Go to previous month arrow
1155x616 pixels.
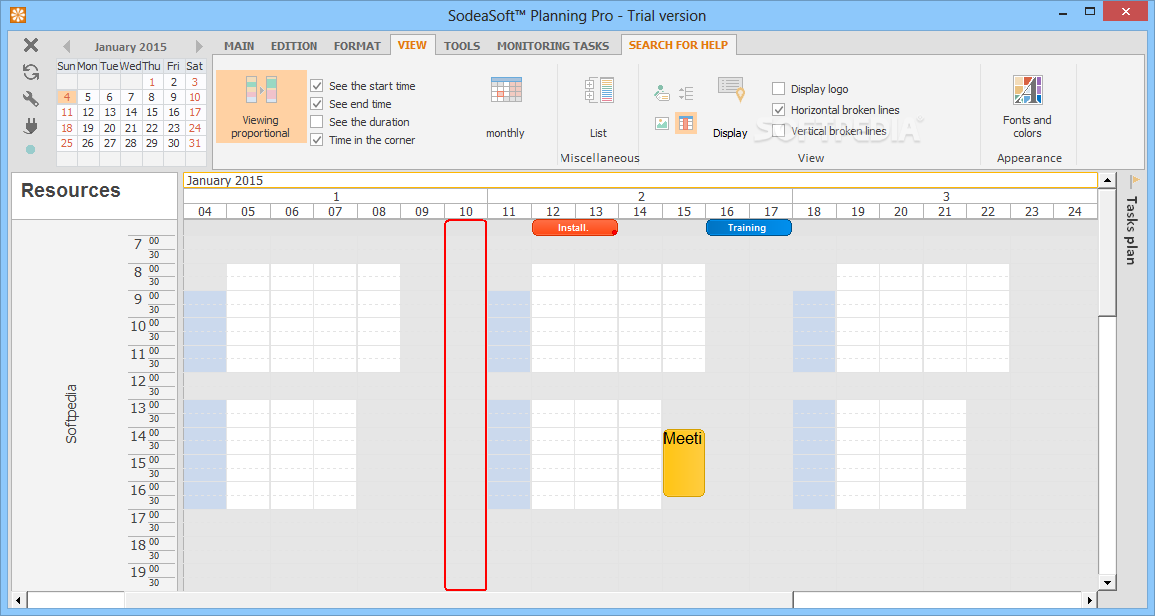pyautogui.click(x=66, y=46)
